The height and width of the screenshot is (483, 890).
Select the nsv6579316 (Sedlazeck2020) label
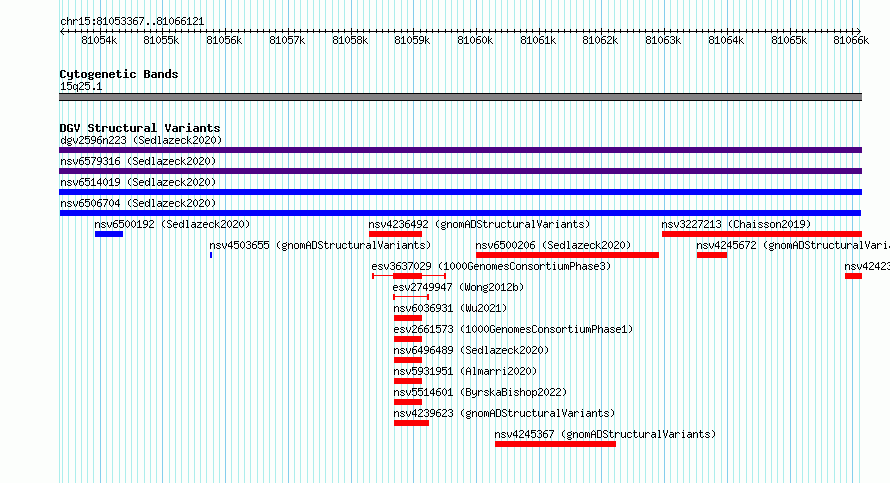pos(138,161)
